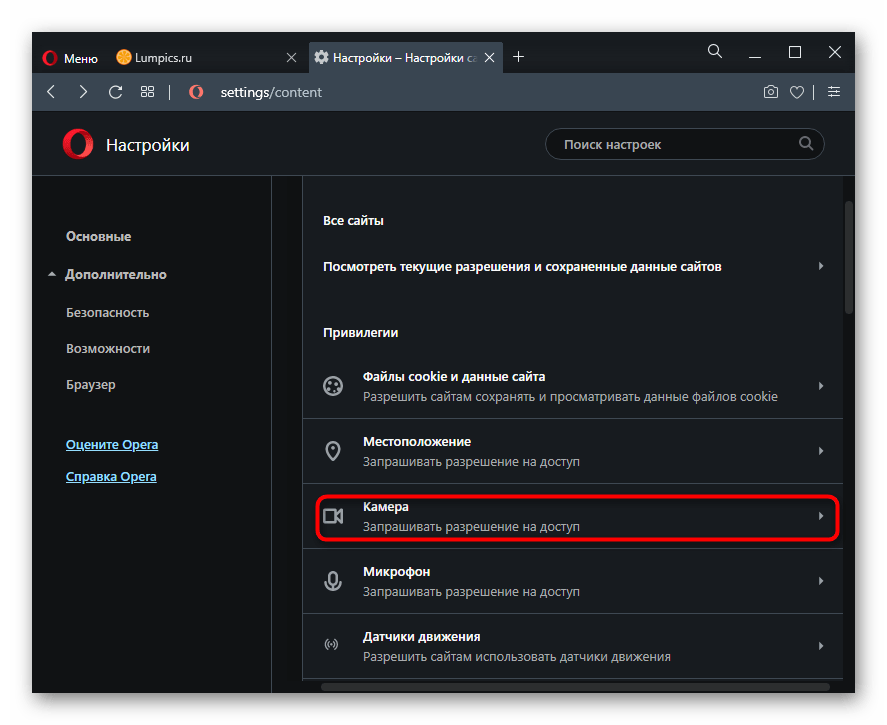The height and width of the screenshot is (725, 887).
Task: Open a new tab with plus button
Action: (518, 57)
